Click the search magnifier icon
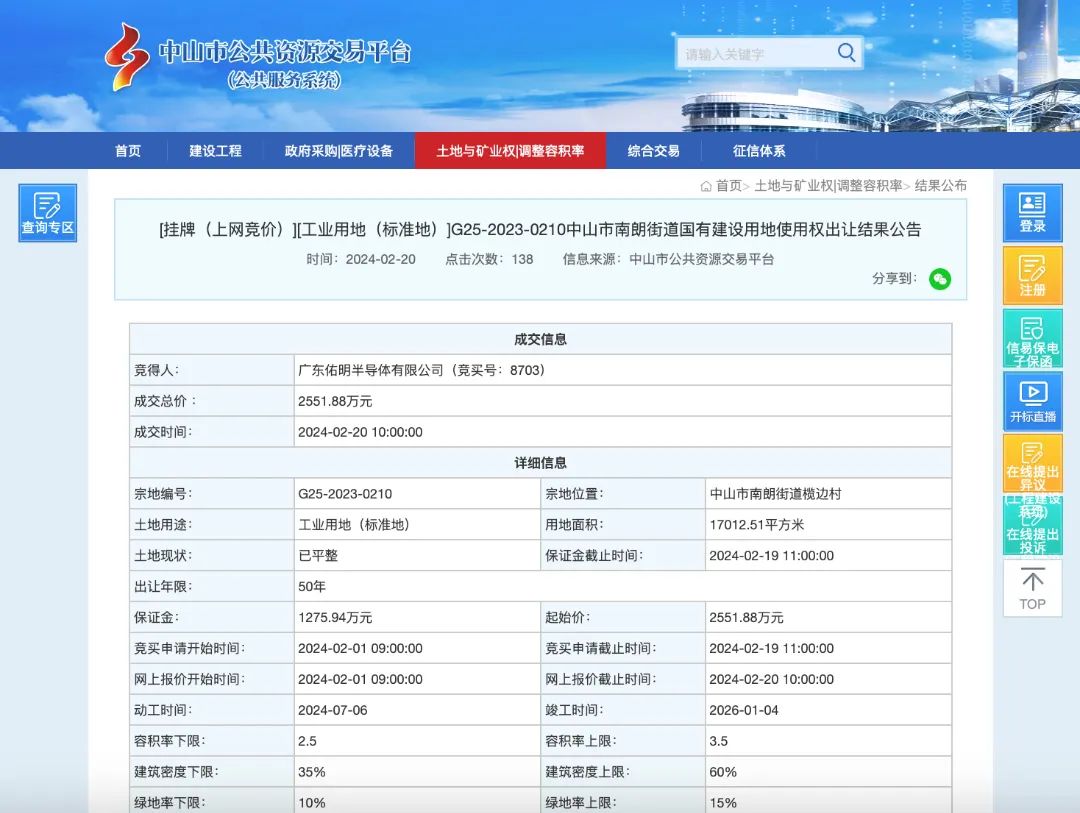Image resolution: width=1080 pixels, height=813 pixels. coord(846,52)
